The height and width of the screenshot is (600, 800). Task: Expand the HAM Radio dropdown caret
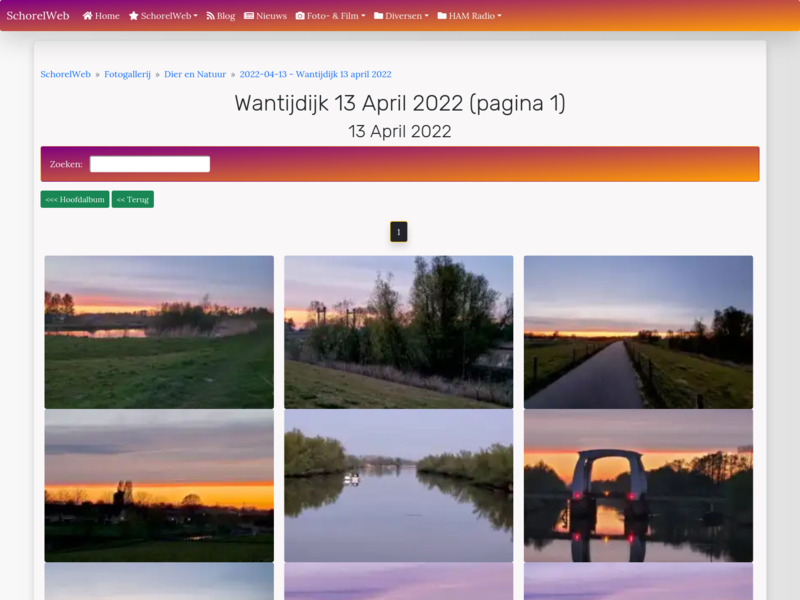tap(499, 16)
